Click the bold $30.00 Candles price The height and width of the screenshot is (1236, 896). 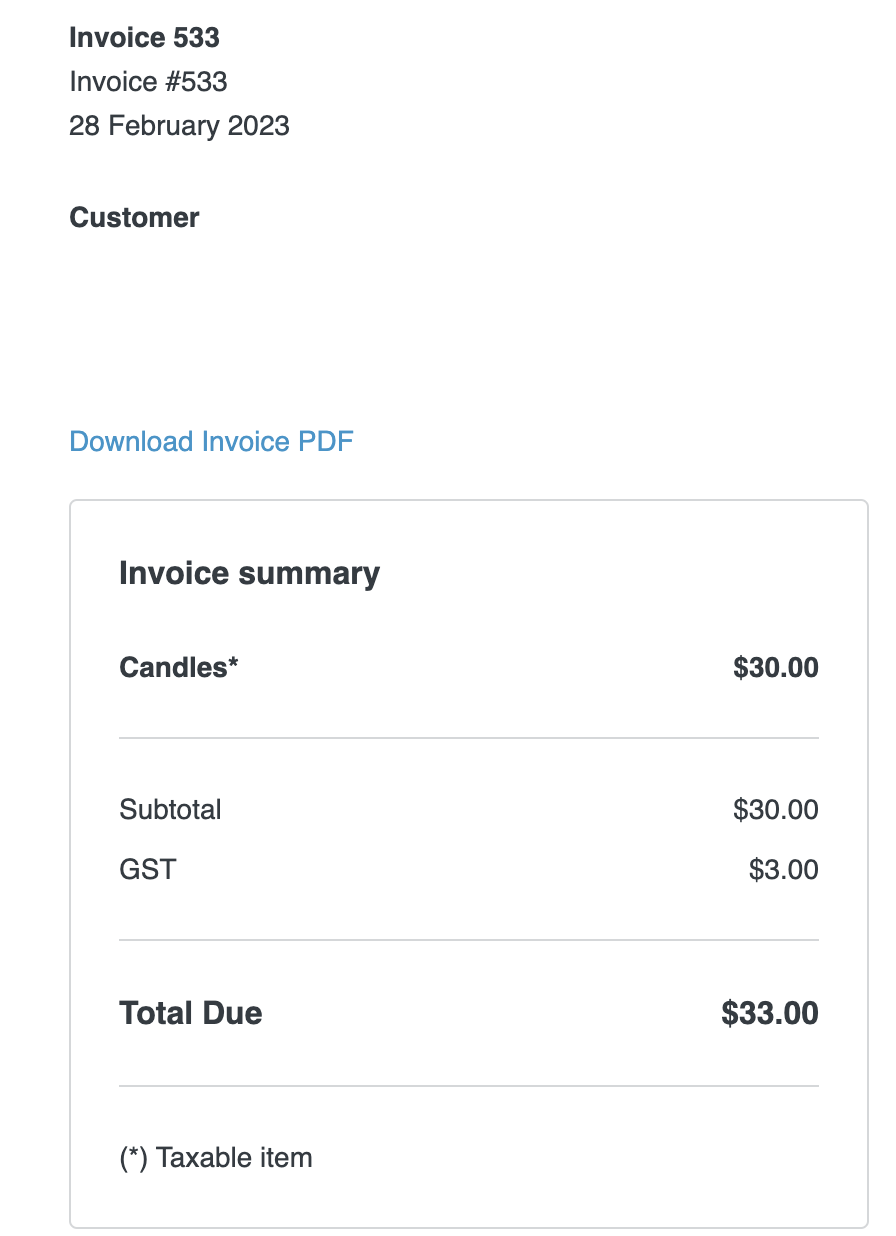[x=775, y=667]
